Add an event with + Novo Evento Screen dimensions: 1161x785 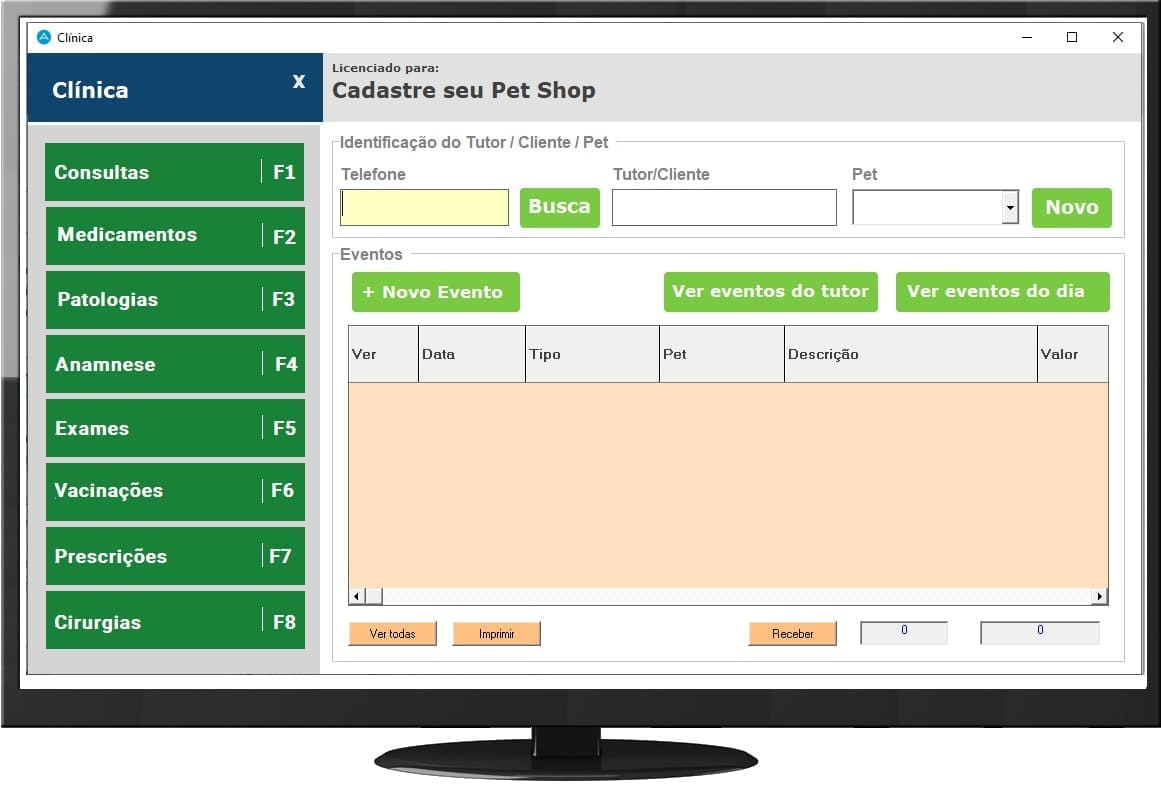(x=435, y=292)
